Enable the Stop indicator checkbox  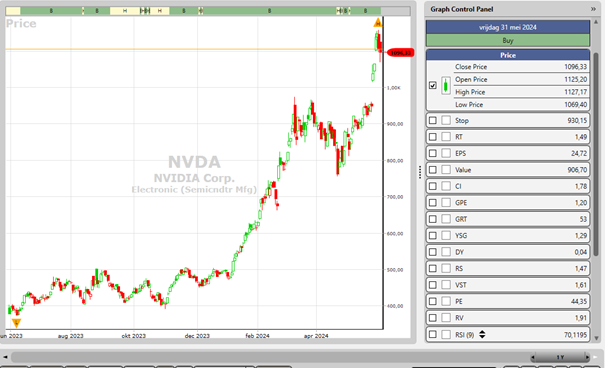pyautogui.click(x=433, y=120)
